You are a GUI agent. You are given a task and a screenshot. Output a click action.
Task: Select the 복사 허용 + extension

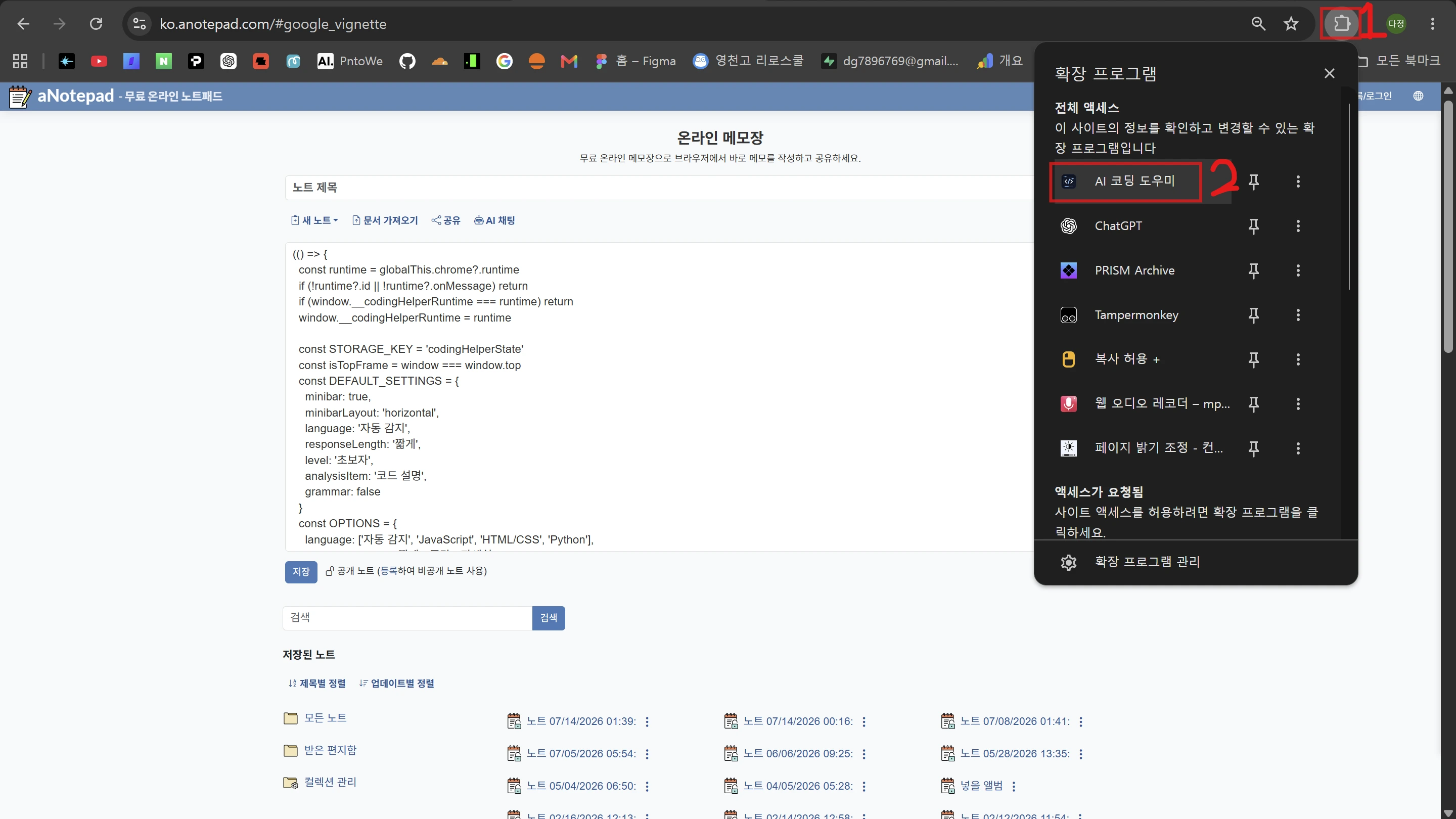click(1141, 359)
